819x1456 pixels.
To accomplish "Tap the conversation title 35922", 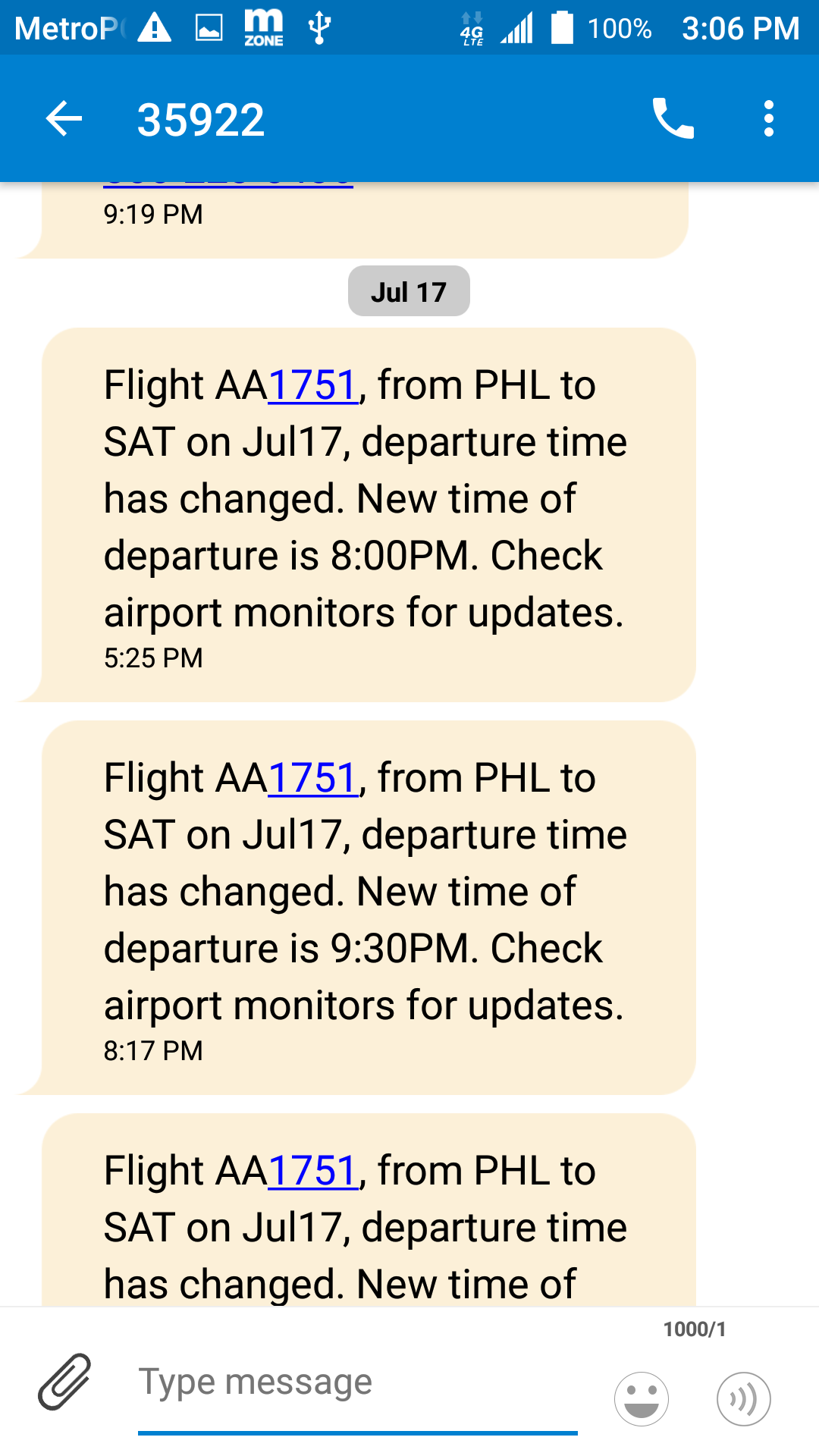I will (201, 120).
